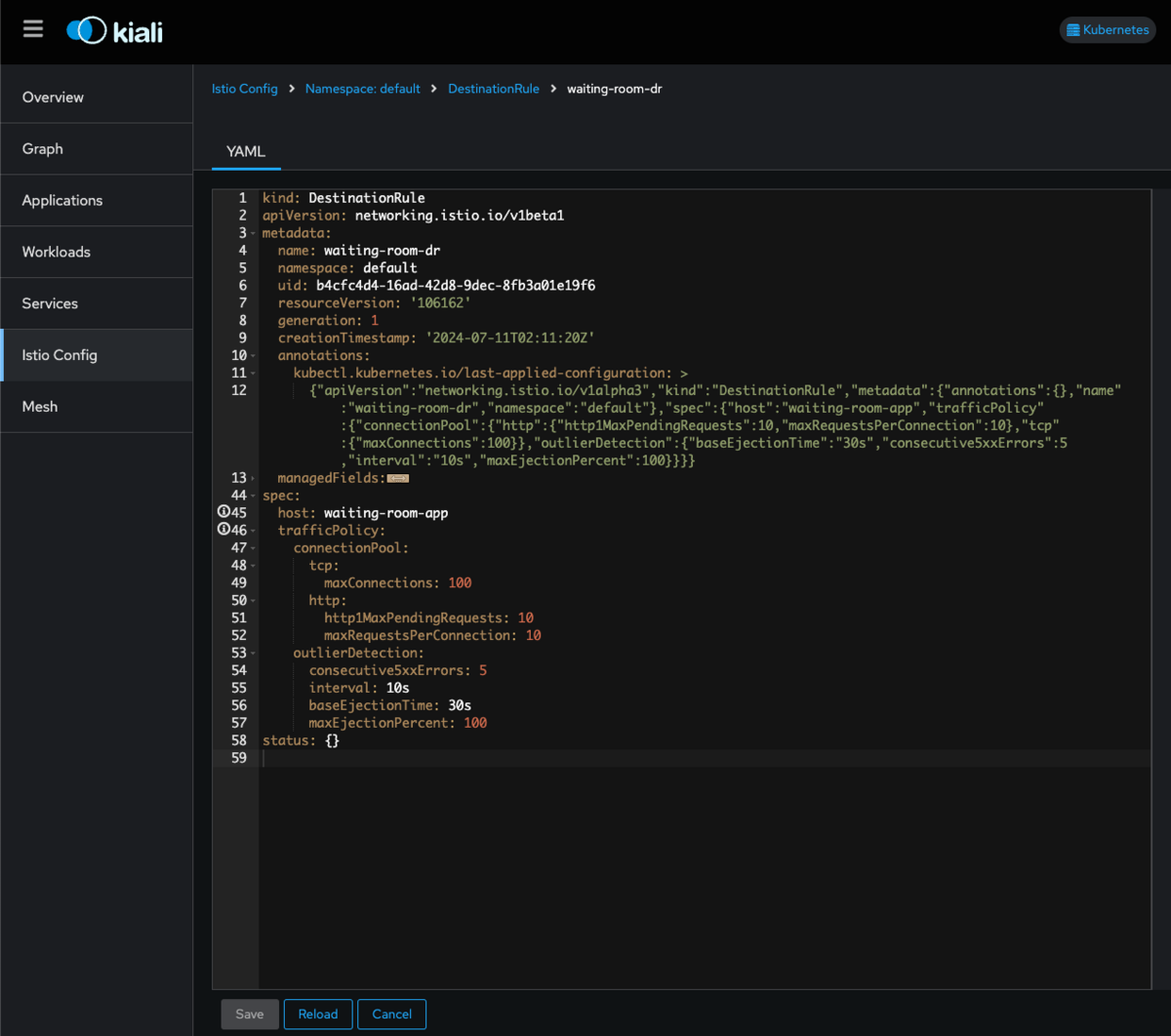Click the Kubernetes cluster badge

(x=1107, y=29)
